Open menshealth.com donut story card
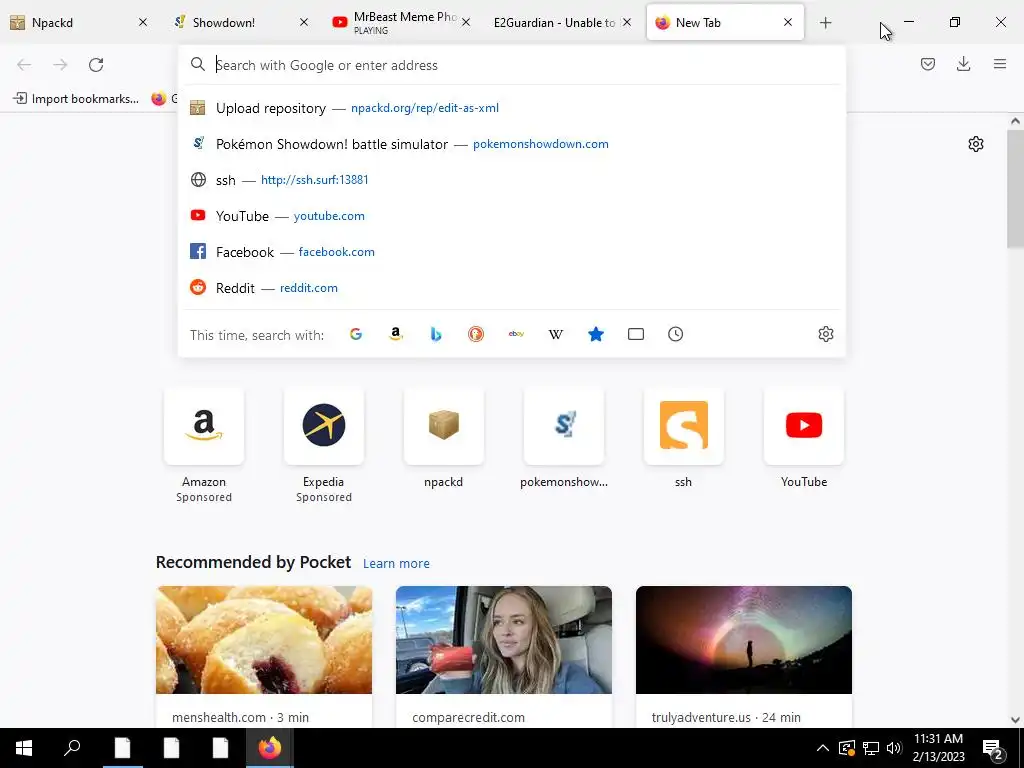 [x=264, y=656]
